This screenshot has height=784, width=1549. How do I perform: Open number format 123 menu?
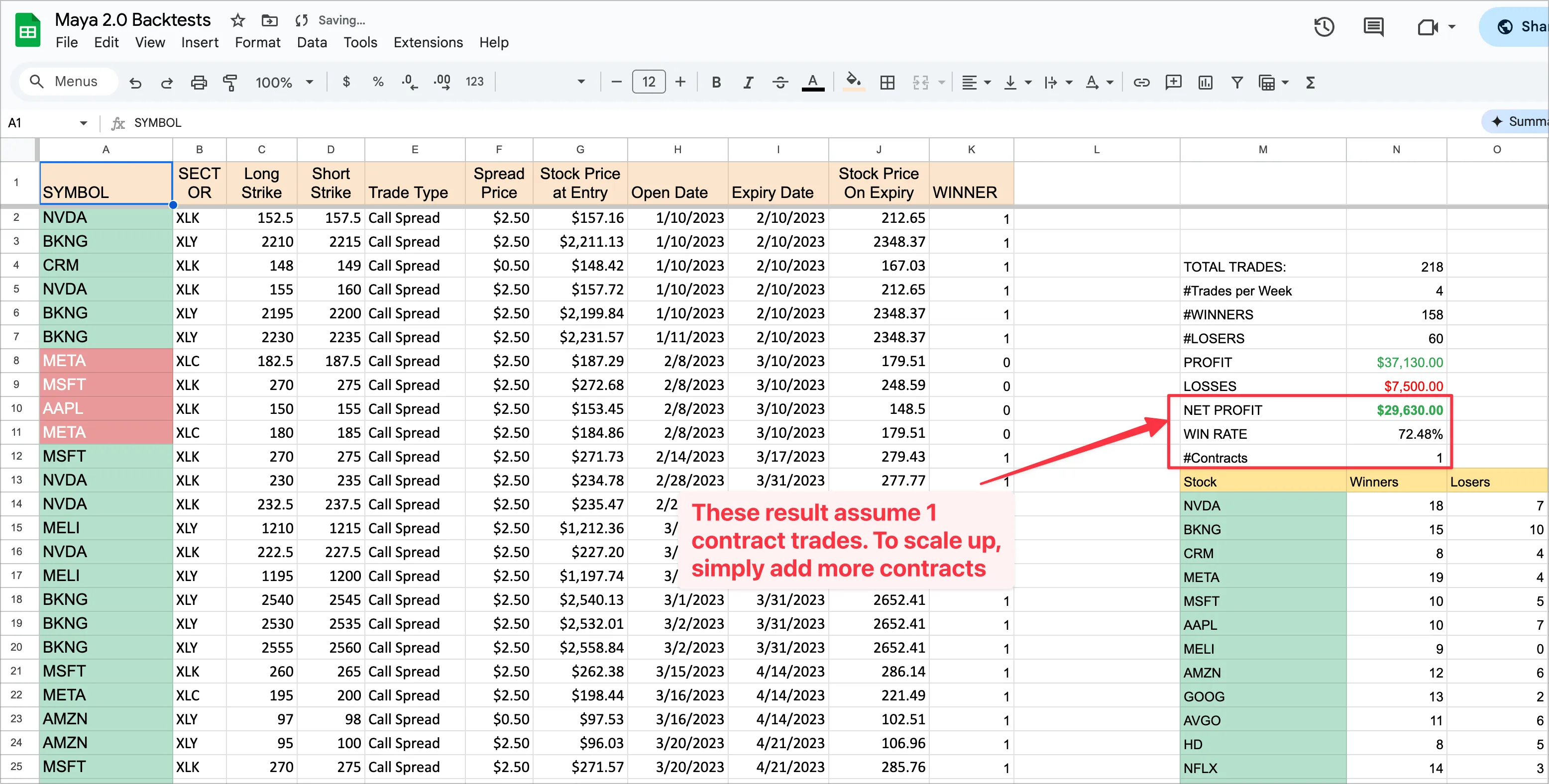coord(474,82)
